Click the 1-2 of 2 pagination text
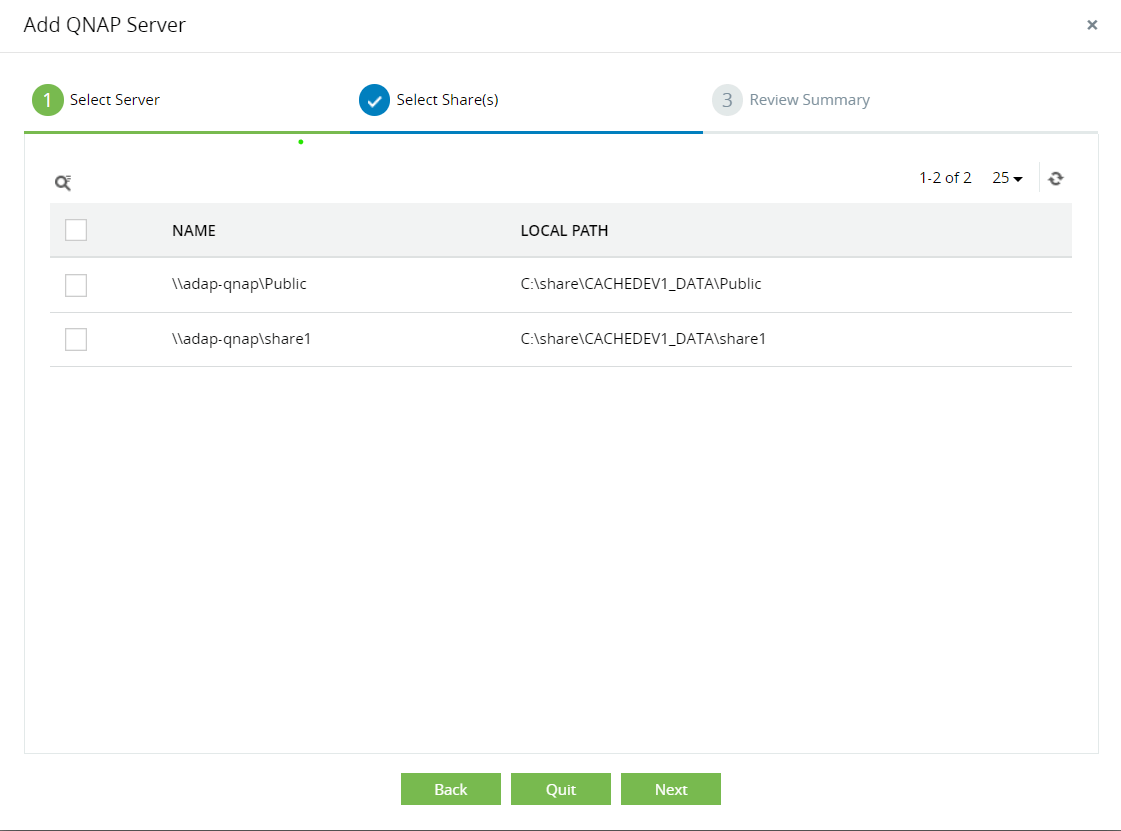1121x831 pixels. tap(944, 178)
